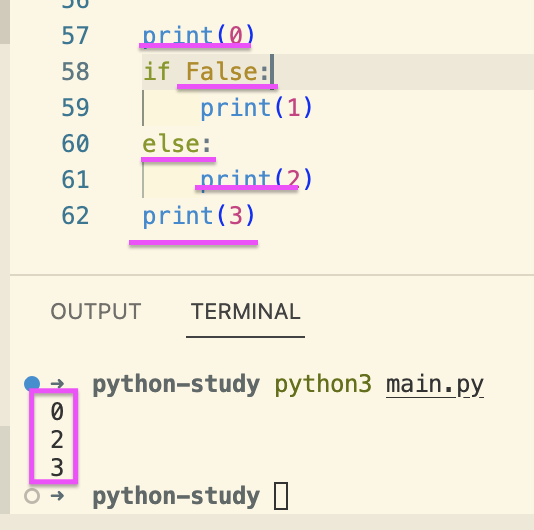Click terminal output value 3

click(57, 467)
